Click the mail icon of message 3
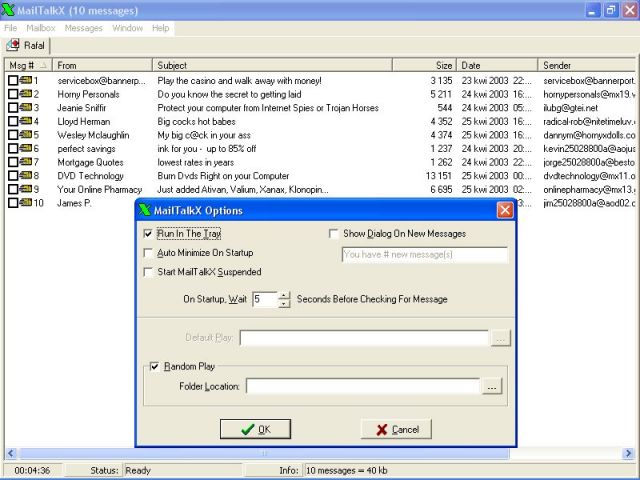The width and height of the screenshot is (640, 480). [25, 107]
